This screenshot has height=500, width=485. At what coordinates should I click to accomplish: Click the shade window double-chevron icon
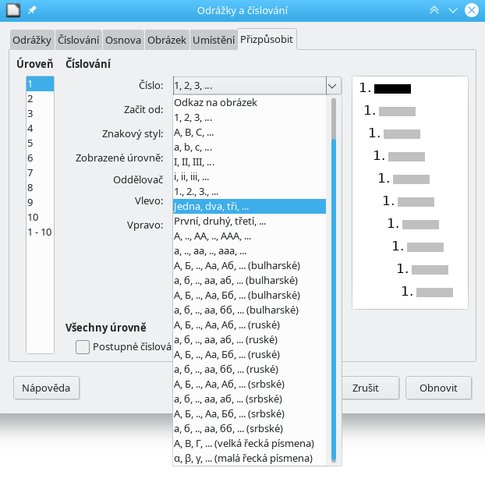[x=434, y=10]
